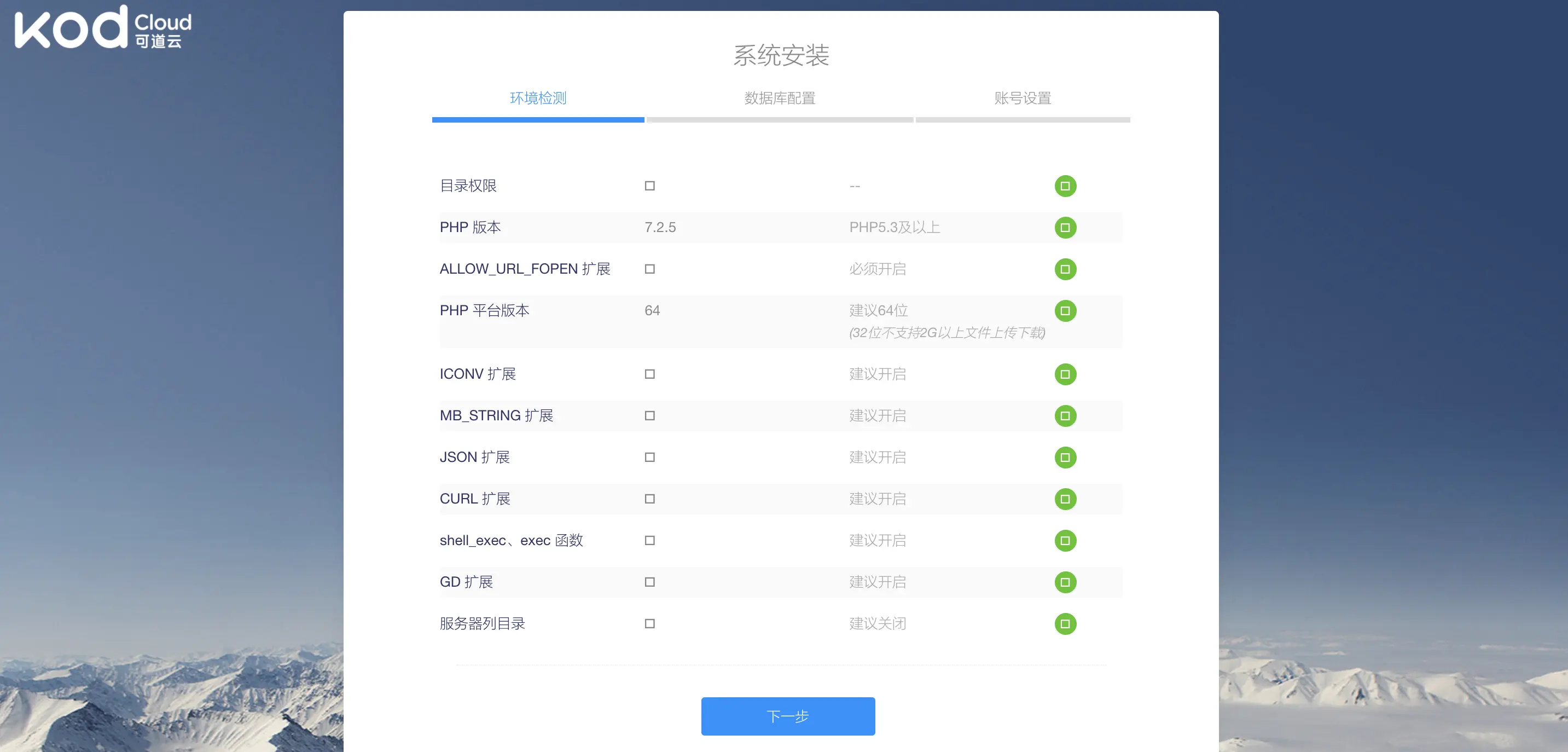The width and height of the screenshot is (1568, 752).
Task: Click green status icon for CURL 扩展 row
Action: click(1065, 499)
